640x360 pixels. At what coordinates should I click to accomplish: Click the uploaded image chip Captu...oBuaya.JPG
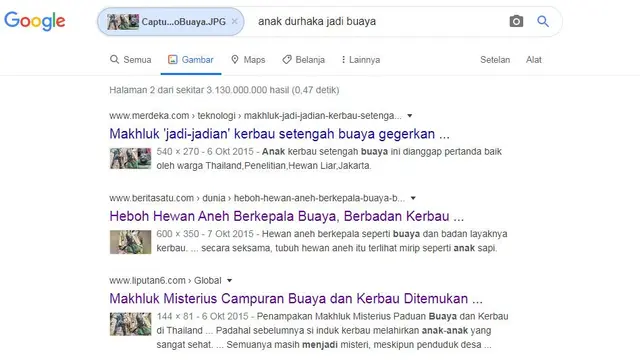click(x=171, y=22)
